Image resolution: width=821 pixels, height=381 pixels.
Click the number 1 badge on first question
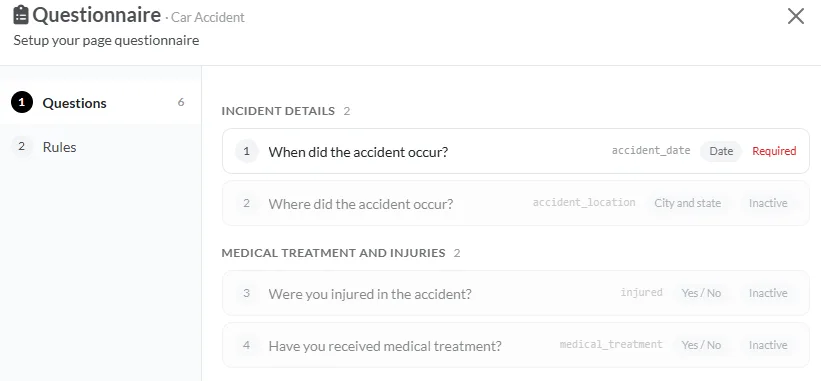[x=247, y=151]
